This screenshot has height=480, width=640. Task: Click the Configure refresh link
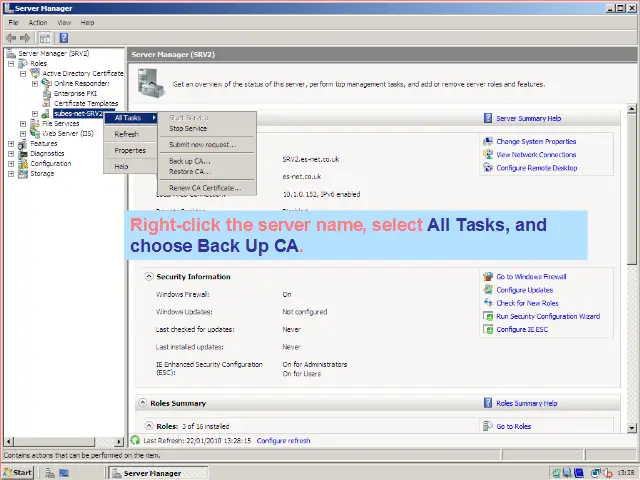[x=283, y=441]
